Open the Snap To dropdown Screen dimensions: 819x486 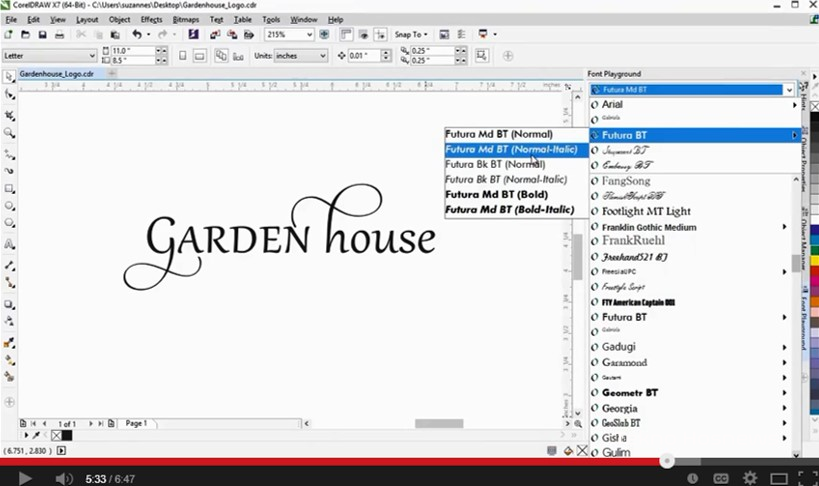pyautogui.click(x=411, y=34)
